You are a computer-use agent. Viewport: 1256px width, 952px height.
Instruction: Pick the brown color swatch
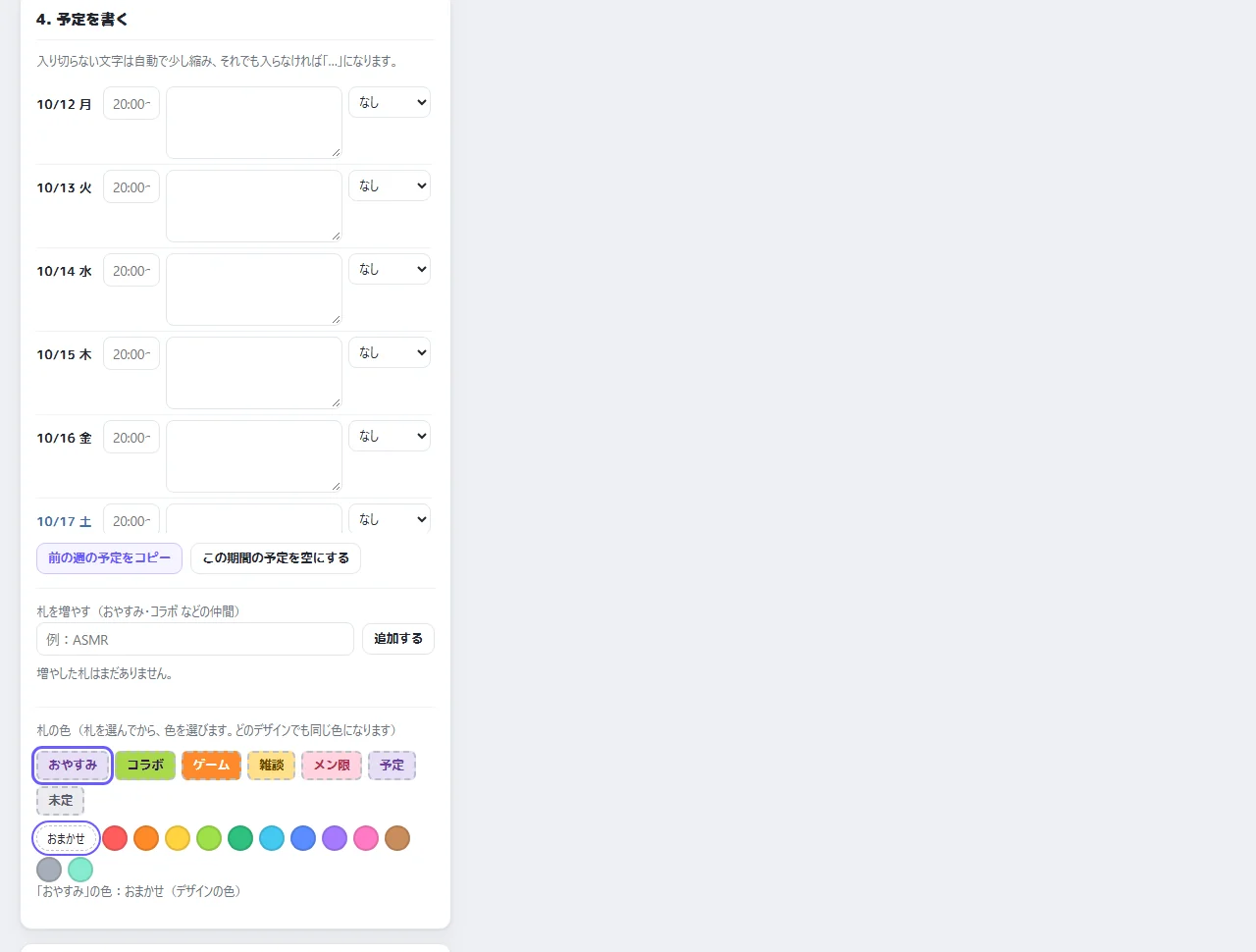point(397,838)
